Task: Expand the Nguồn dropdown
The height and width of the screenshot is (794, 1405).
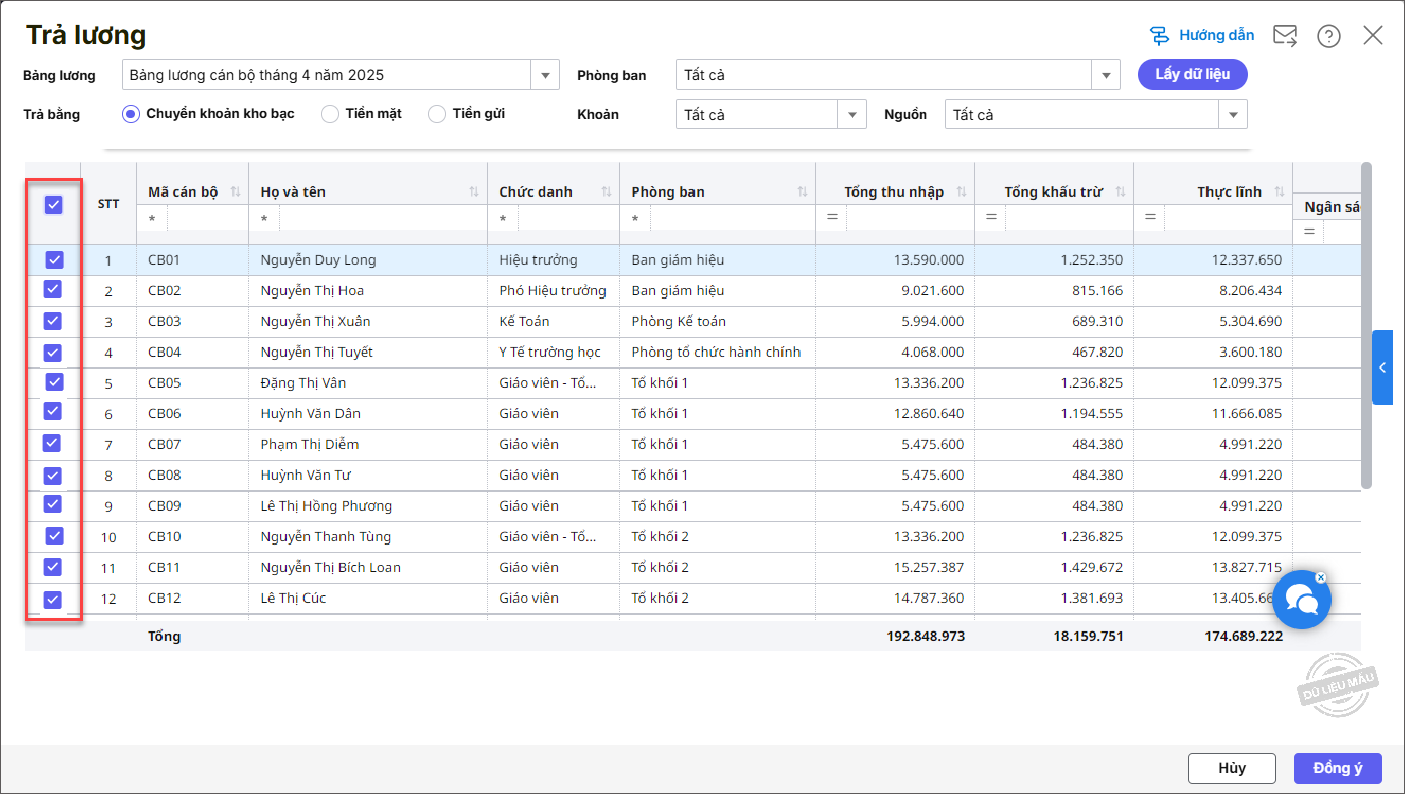Action: coord(1233,115)
